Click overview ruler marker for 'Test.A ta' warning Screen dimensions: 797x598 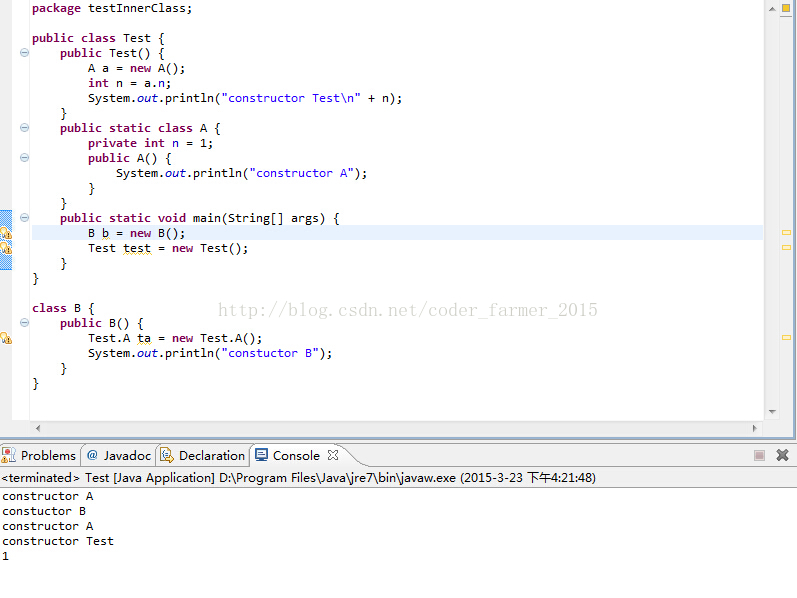point(786,337)
